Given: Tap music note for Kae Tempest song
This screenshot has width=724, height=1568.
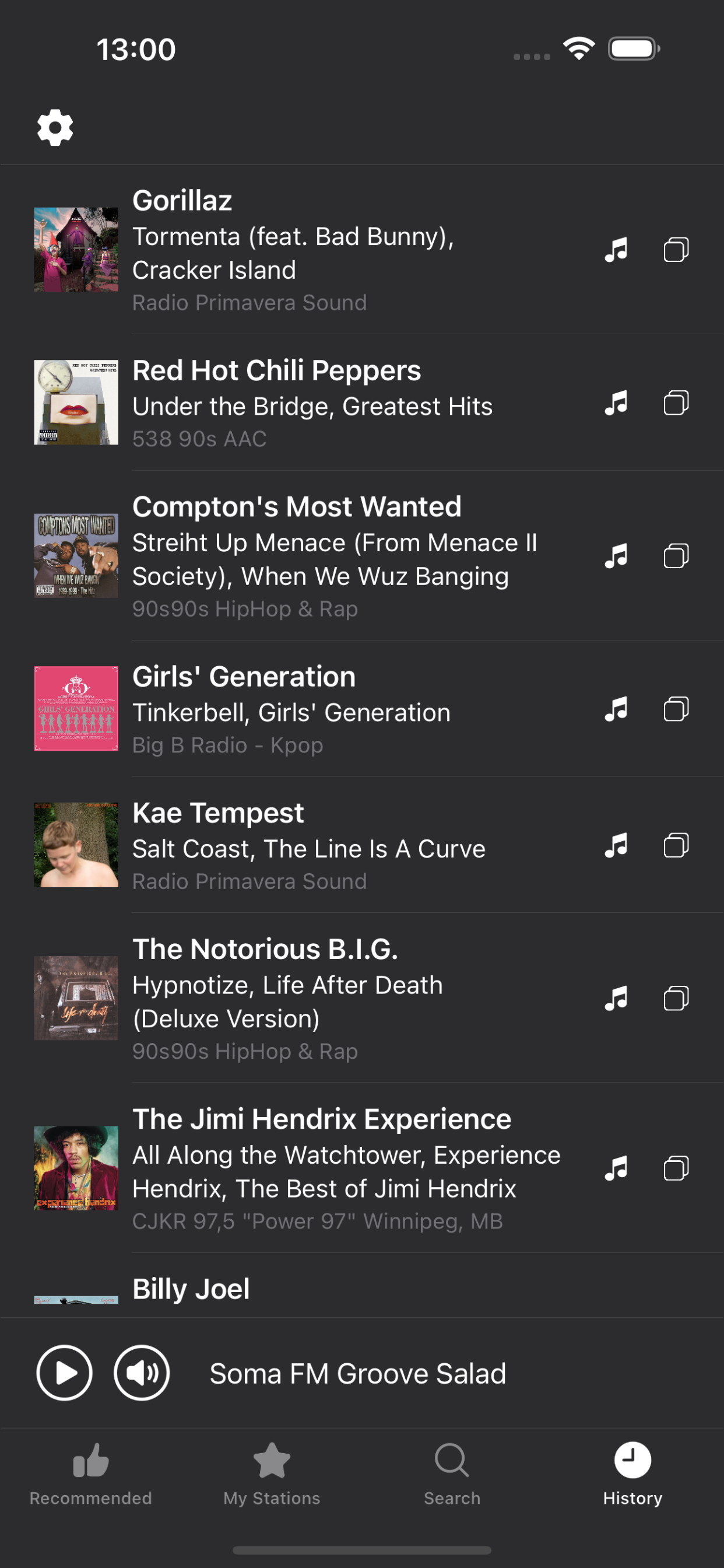Looking at the screenshot, I should click(x=616, y=845).
